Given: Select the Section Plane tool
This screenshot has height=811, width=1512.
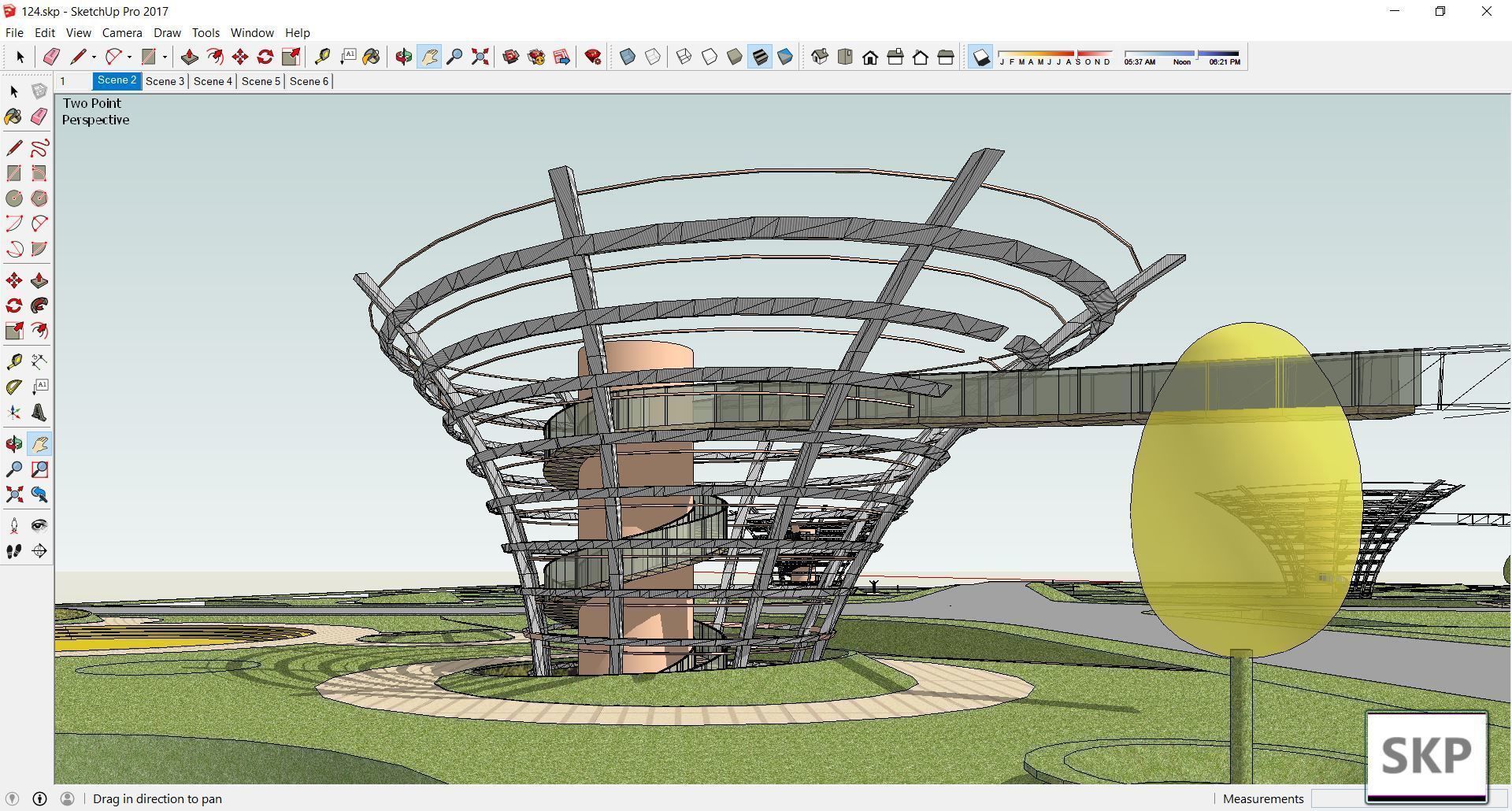Looking at the screenshot, I should pos(39,551).
